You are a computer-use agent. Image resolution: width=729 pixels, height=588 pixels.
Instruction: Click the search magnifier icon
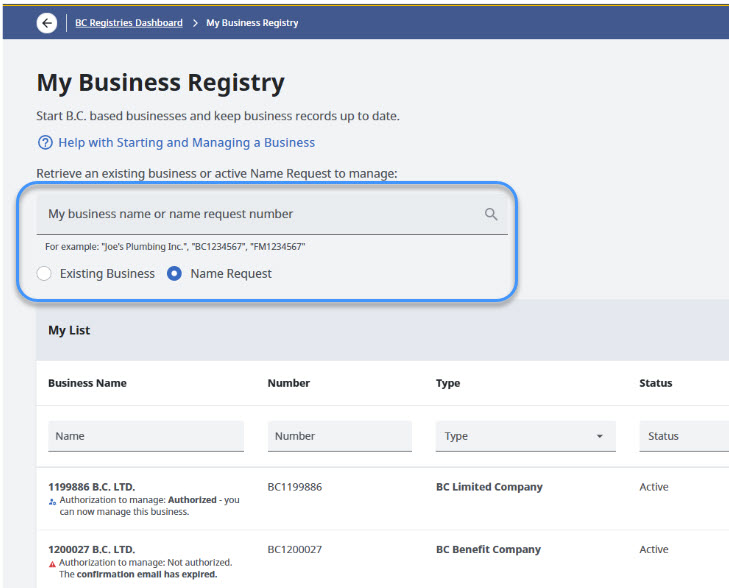point(491,214)
